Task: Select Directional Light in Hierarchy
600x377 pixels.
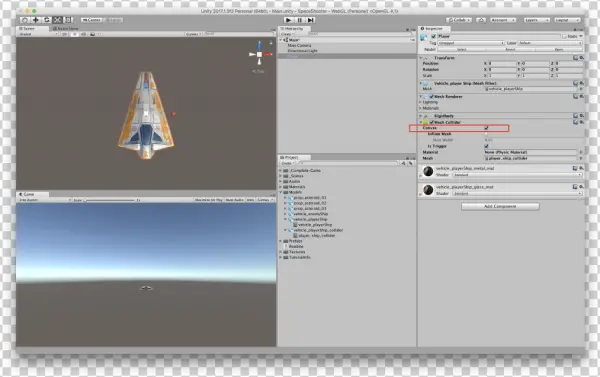Action: tap(302, 51)
